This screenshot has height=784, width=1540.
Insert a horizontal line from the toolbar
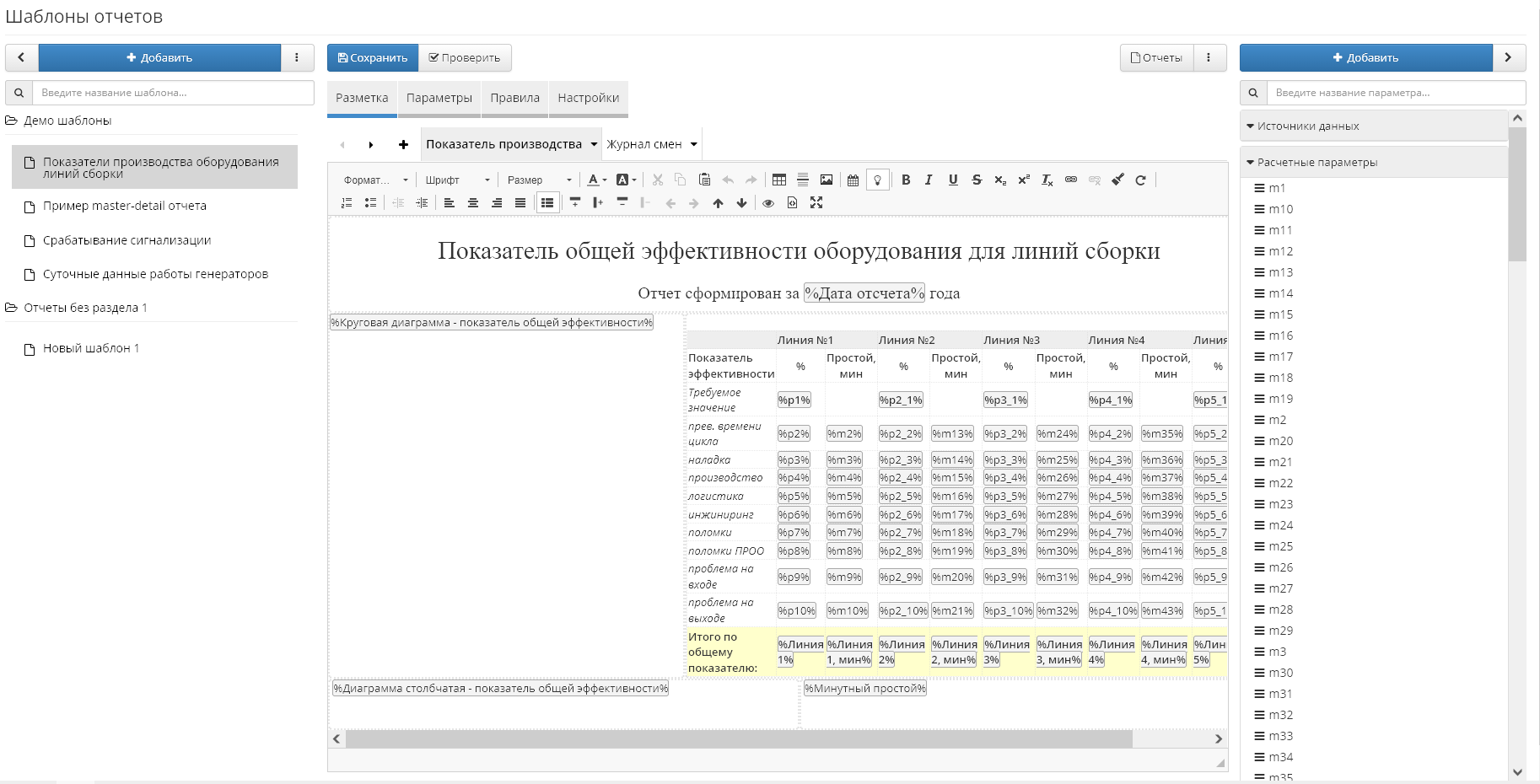803,180
